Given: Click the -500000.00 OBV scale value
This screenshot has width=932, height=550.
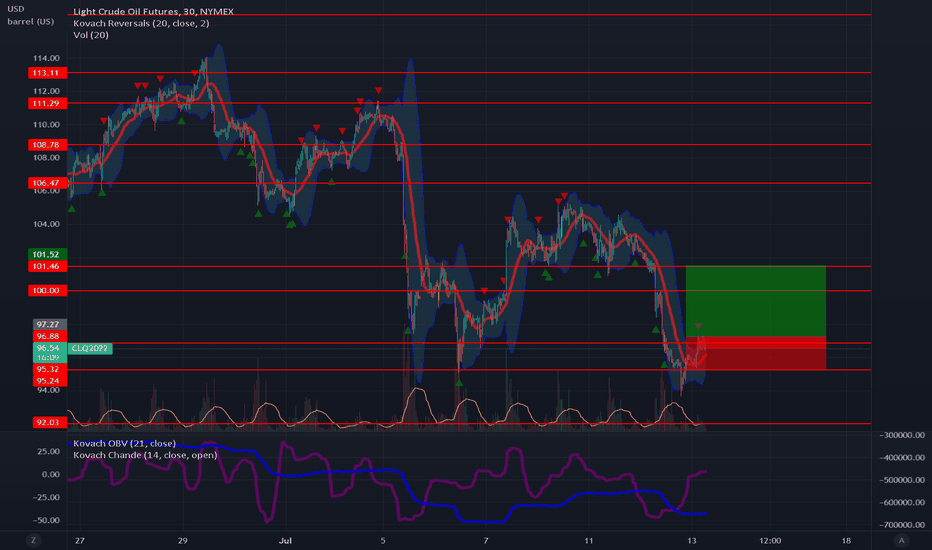Looking at the screenshot, I should [902, 480].
